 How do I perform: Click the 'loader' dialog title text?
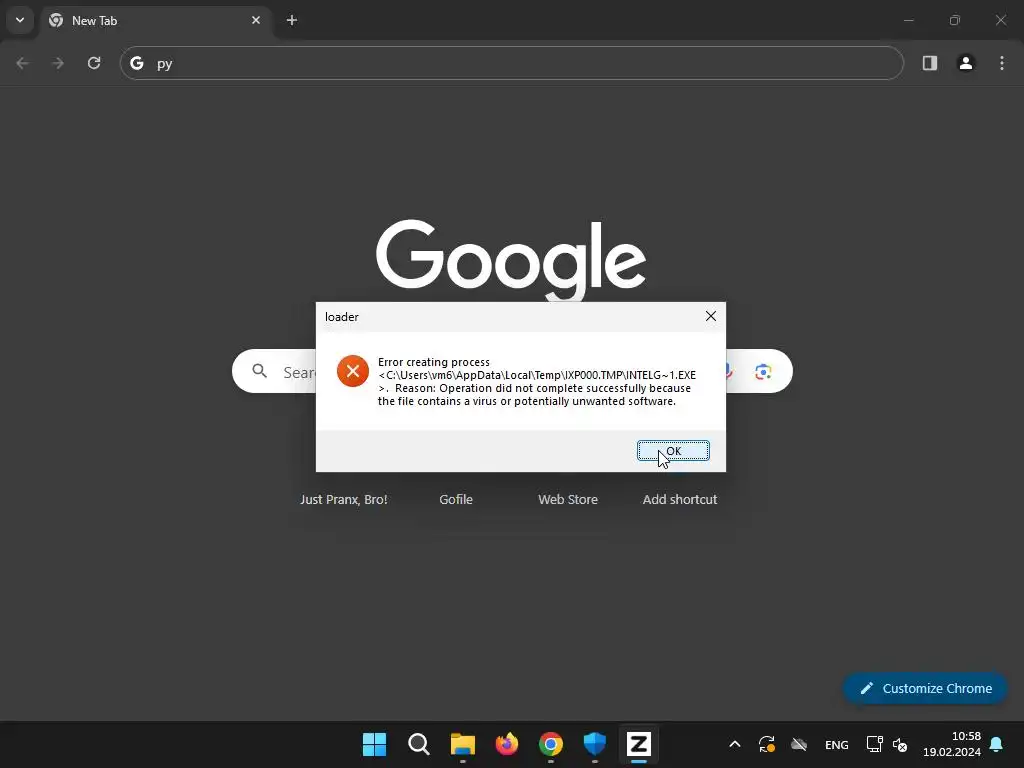342,317
